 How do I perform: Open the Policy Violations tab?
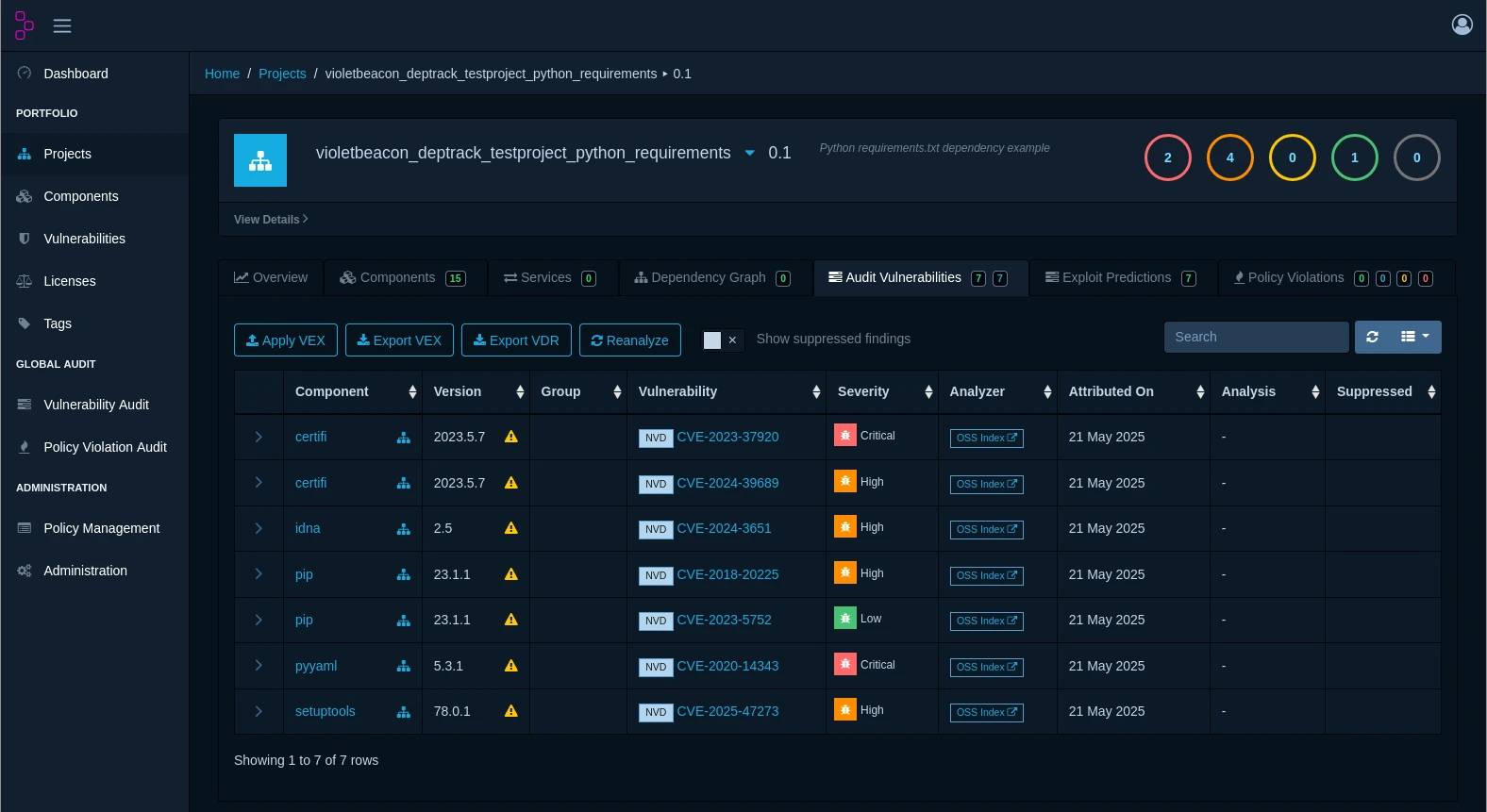(x=1335, y=277)
